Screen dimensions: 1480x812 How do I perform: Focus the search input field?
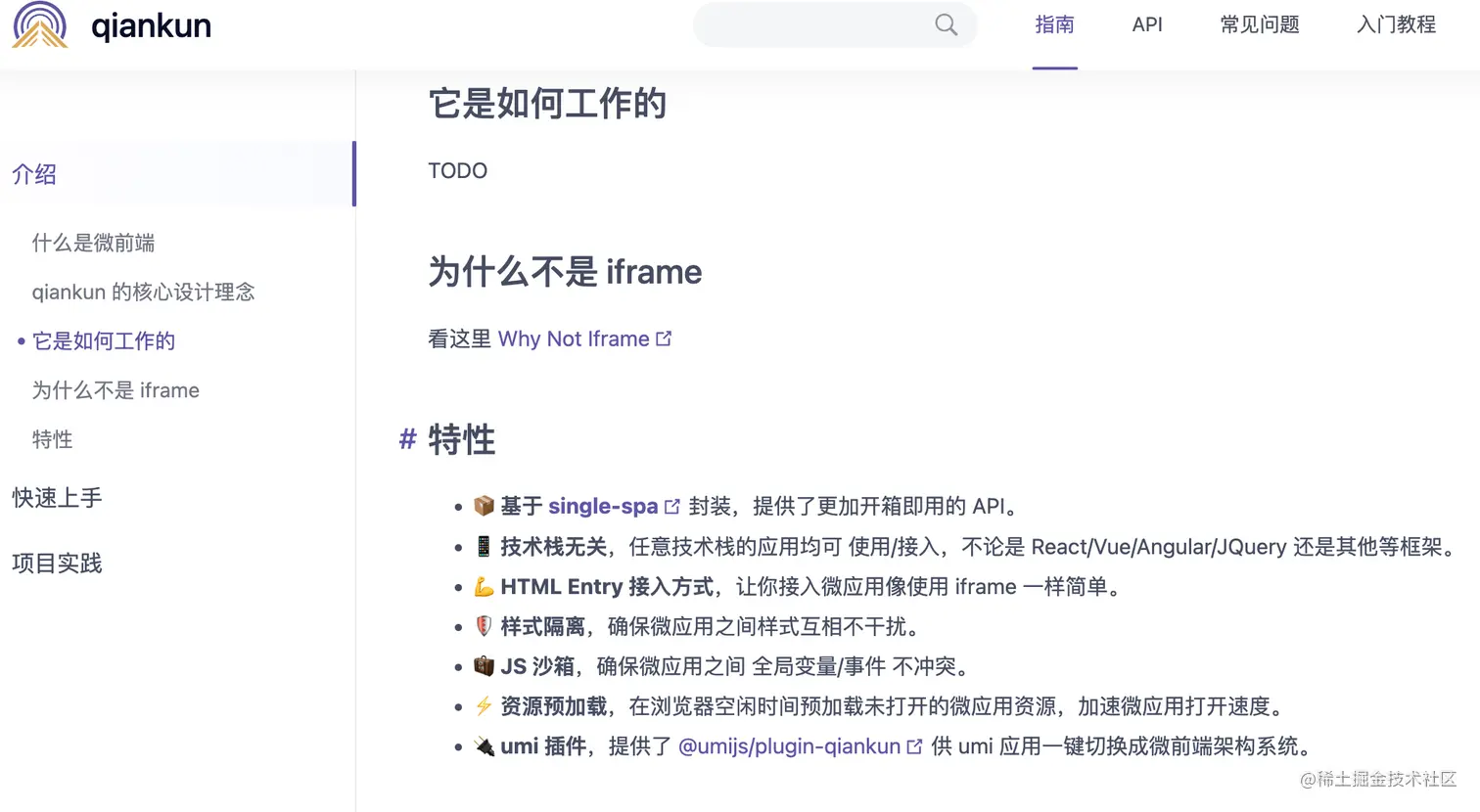coord(835,25)
